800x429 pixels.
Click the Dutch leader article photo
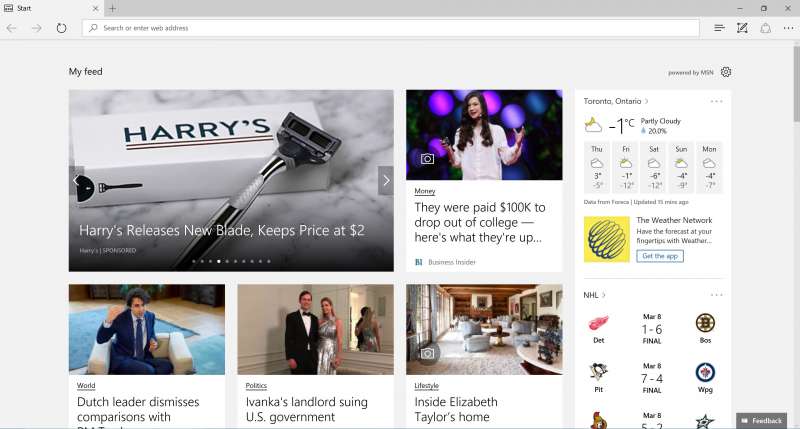click(x=147, y=330)
